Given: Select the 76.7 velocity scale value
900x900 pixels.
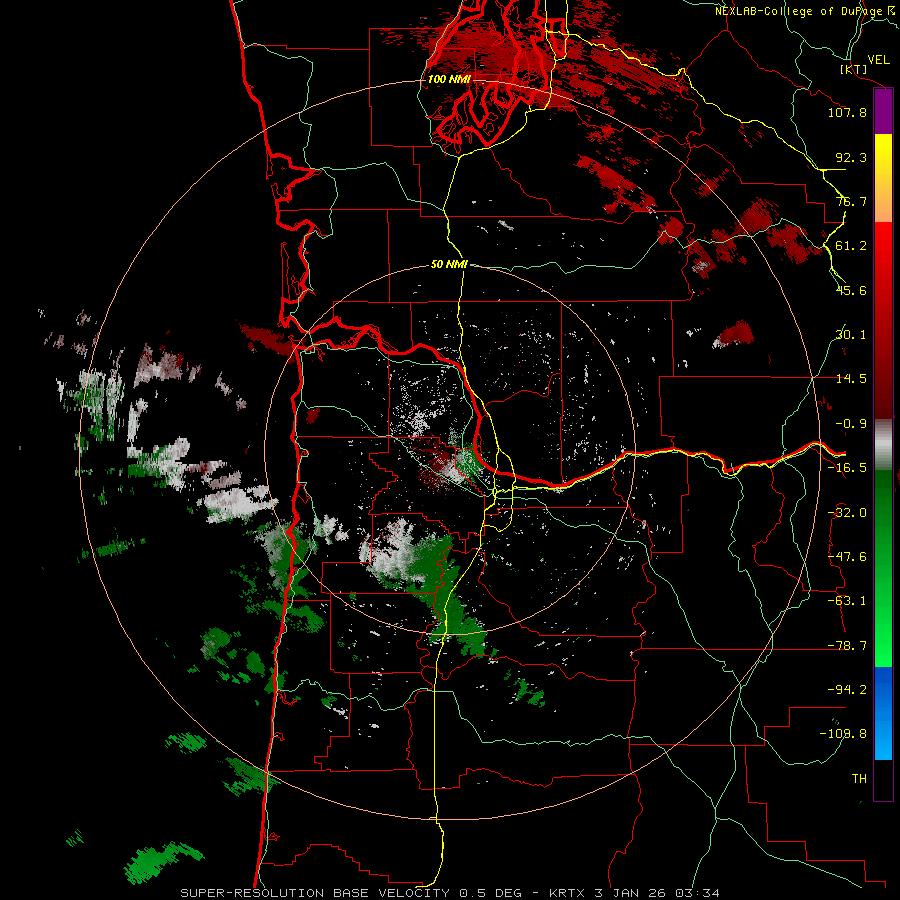Looking at the screenshot, I should (x=851, y=201).
